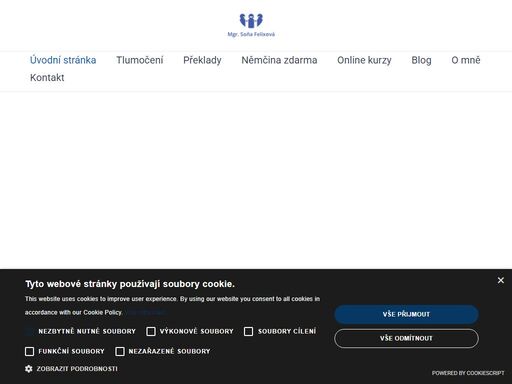Toggle the Nezbytně nutné soubory checkbox
512x384 pixels.
29,331
